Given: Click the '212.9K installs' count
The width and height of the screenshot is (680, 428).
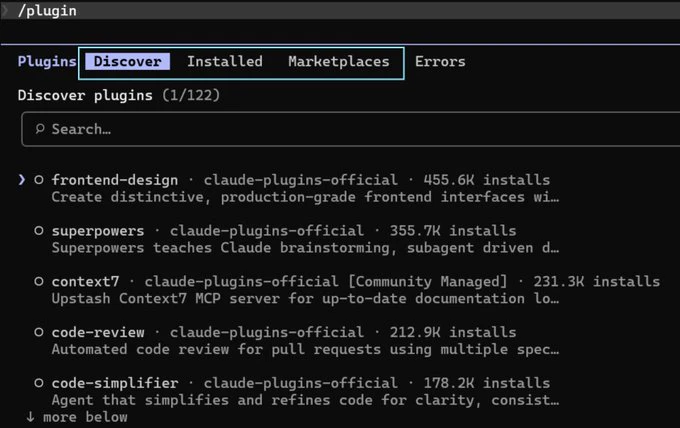Looking at the screenshot, I should point(453,332).
